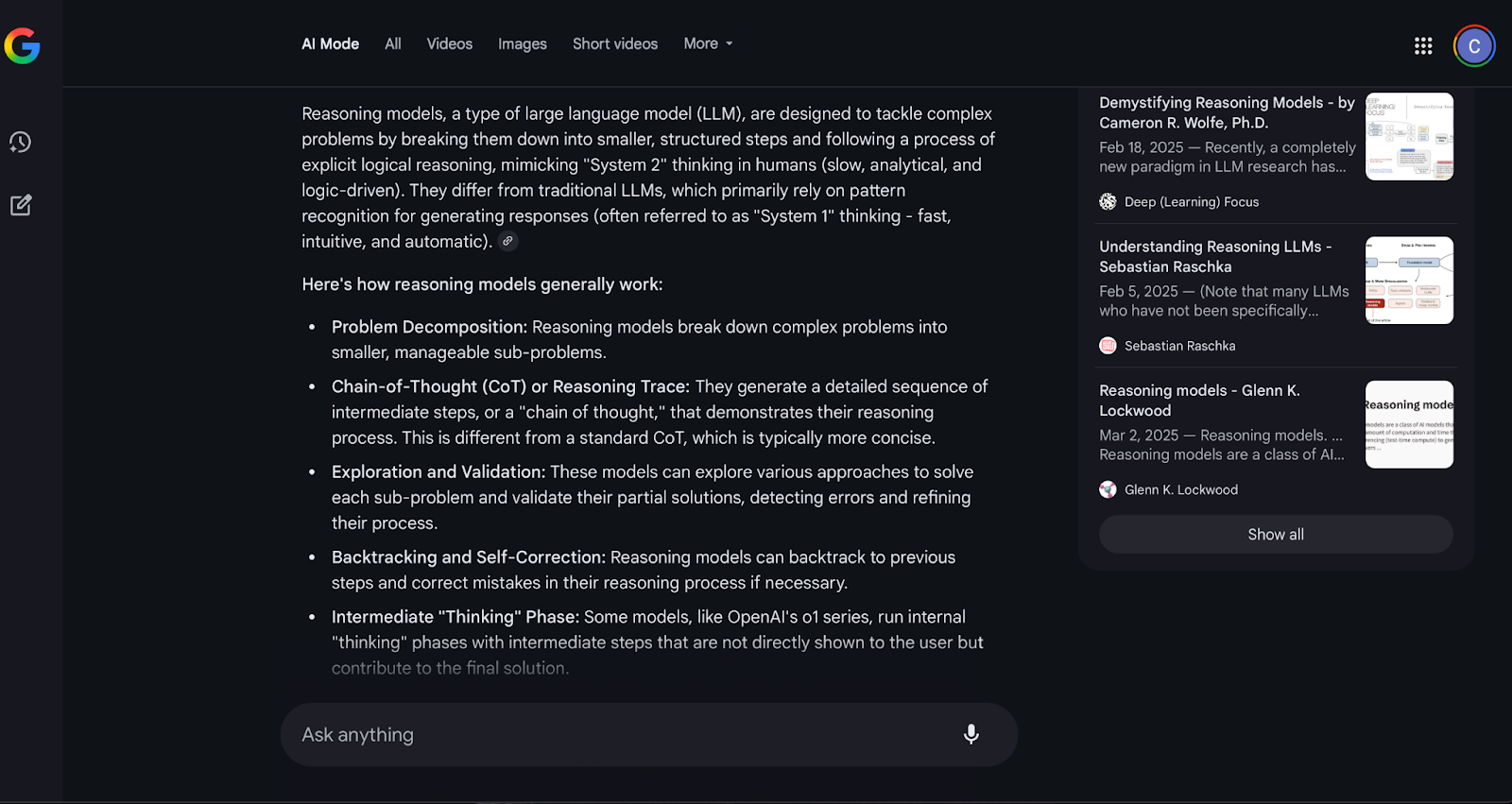Open Glenn K. Lockwood article thumbnail
The height and width of the screenshot is (804, 1512).
(1409, 424)
